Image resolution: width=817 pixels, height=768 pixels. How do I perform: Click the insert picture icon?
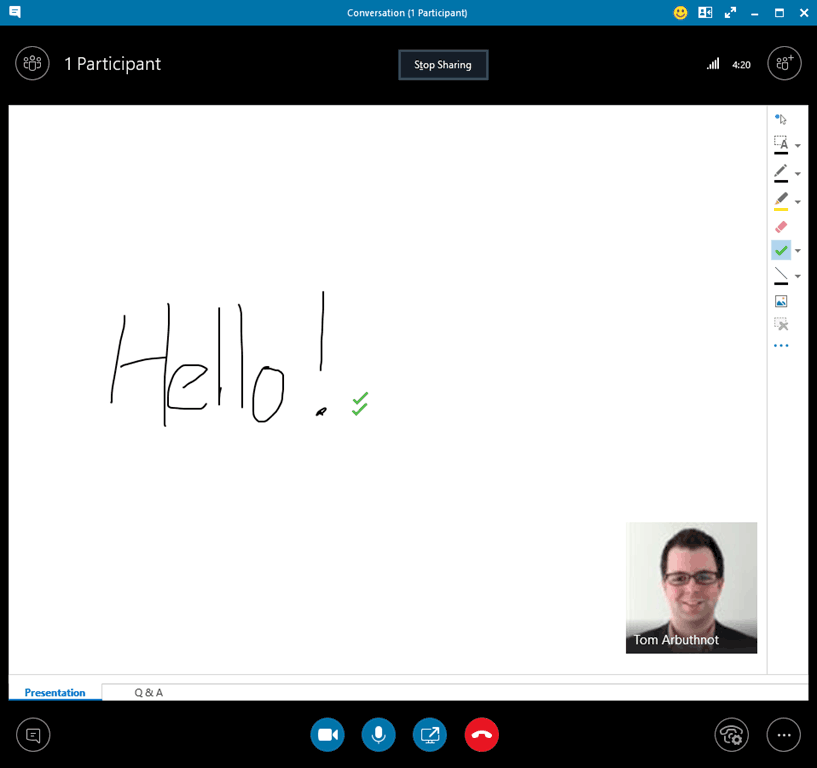click(x=781, y=301)
